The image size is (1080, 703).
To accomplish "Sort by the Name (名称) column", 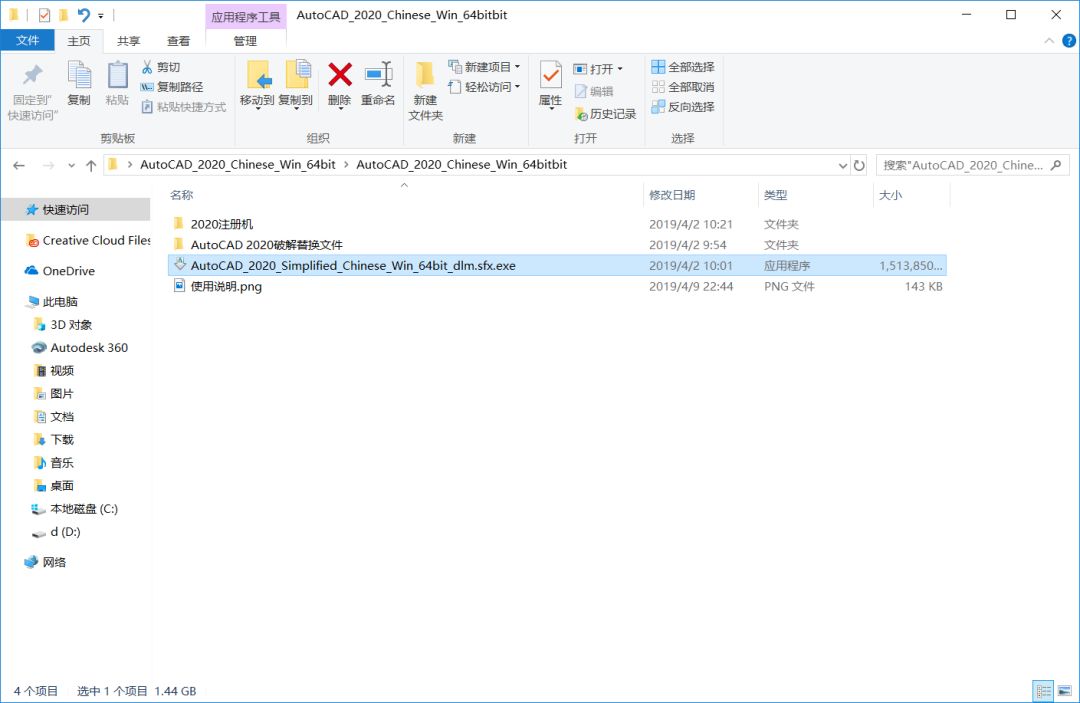I will pyautogui.click(x=182, y=195).
